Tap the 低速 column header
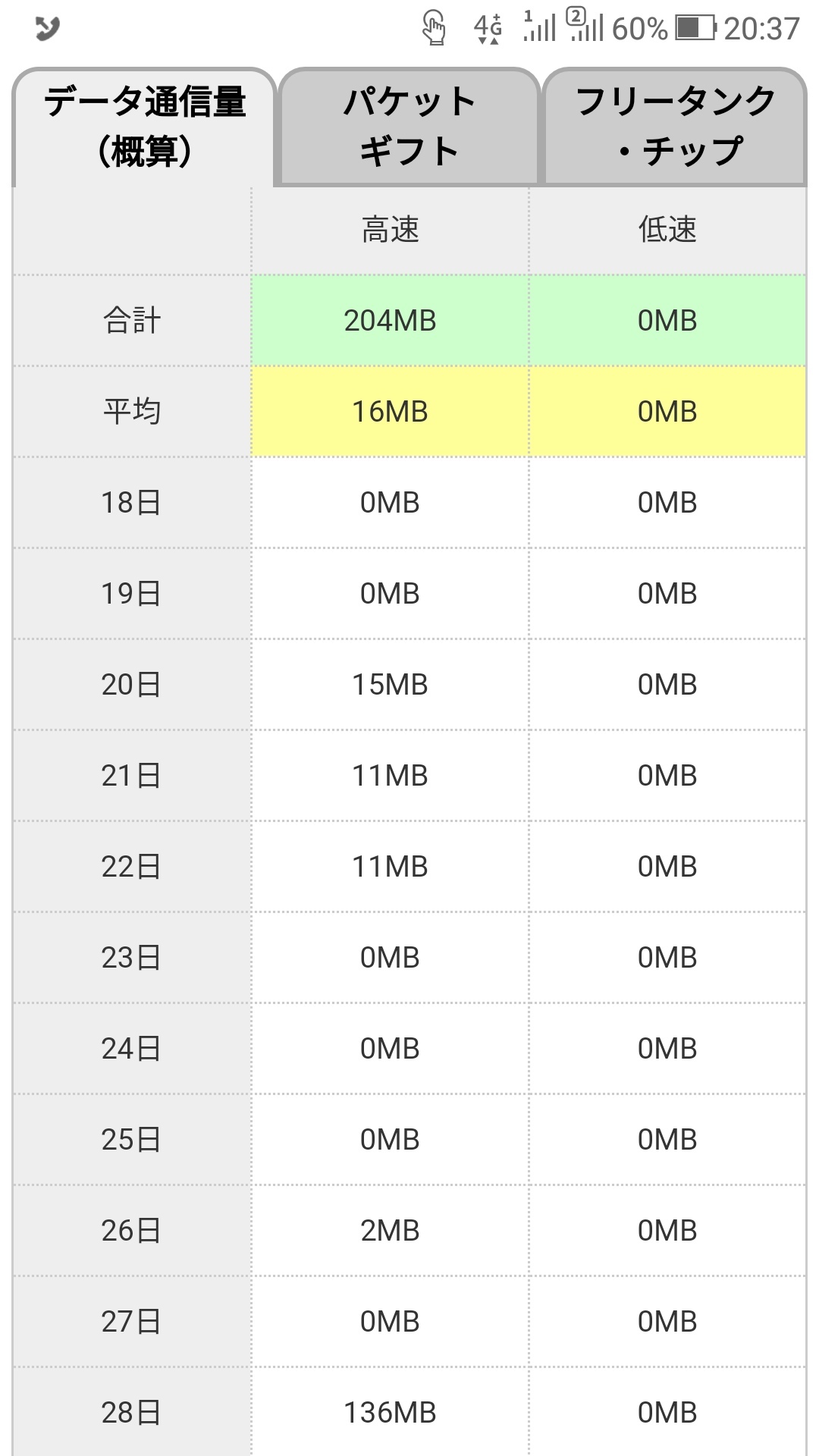 coord(667,230)
